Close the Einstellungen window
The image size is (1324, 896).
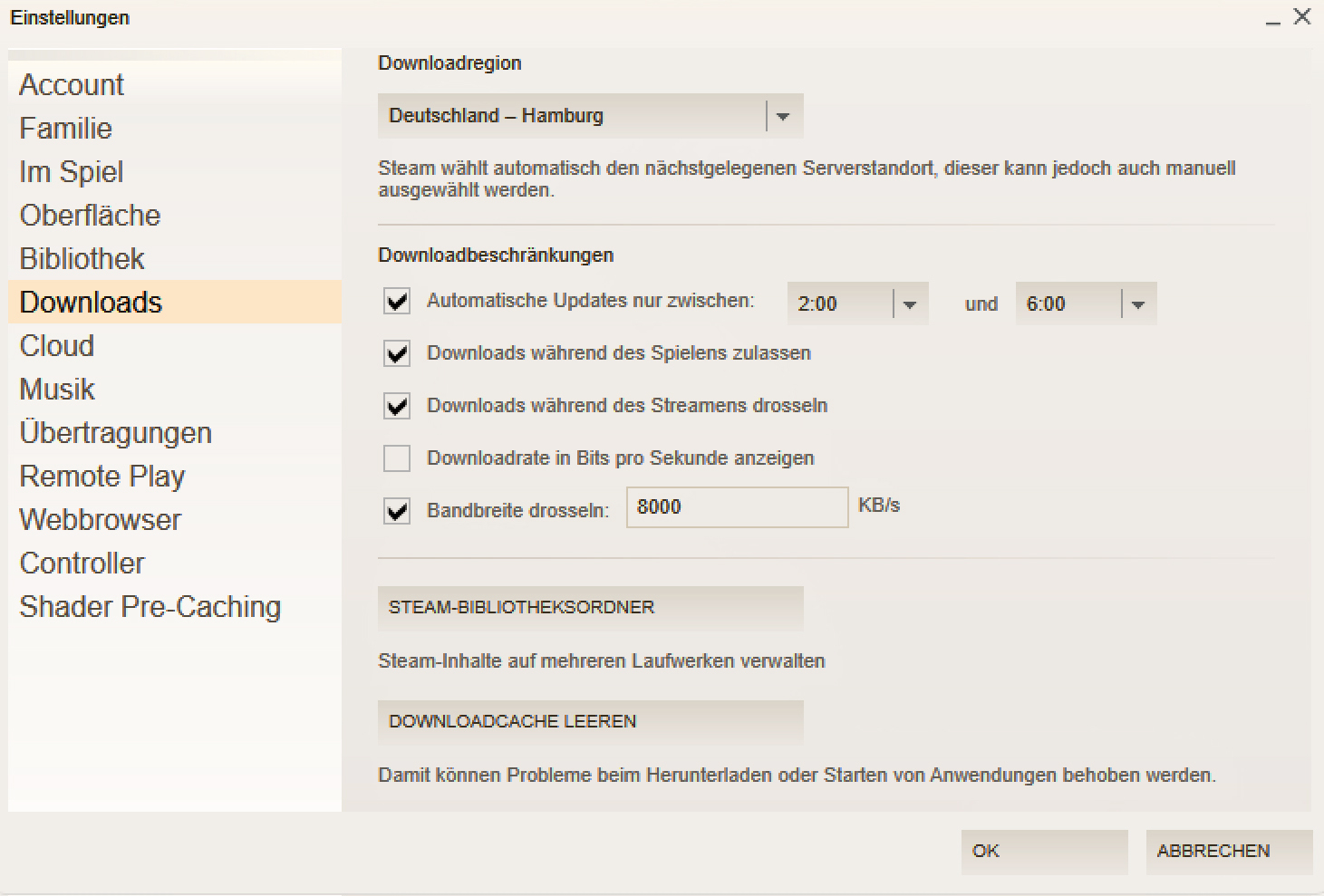point(1302,16)
